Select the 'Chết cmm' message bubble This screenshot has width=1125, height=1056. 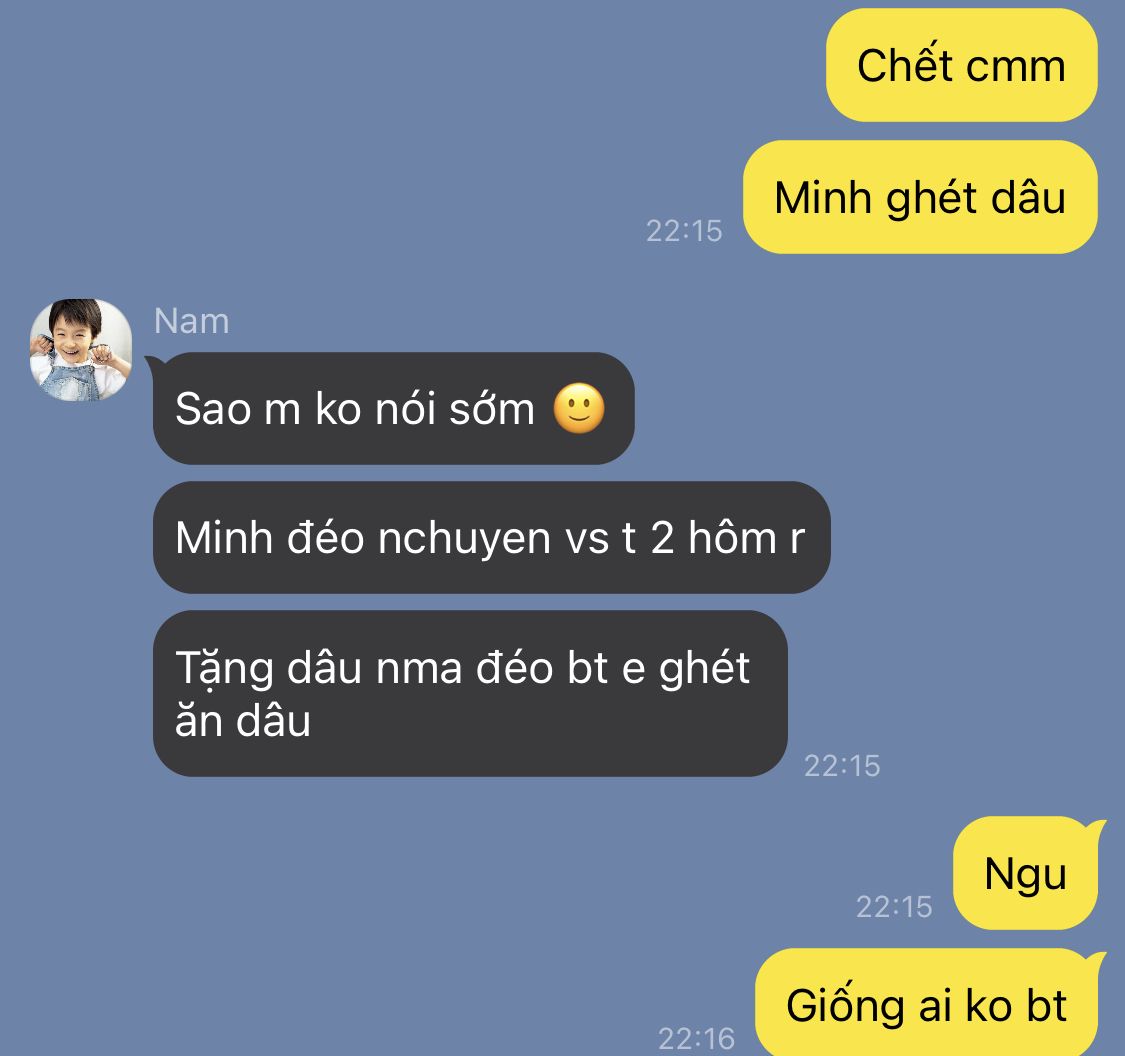point(961,65)
